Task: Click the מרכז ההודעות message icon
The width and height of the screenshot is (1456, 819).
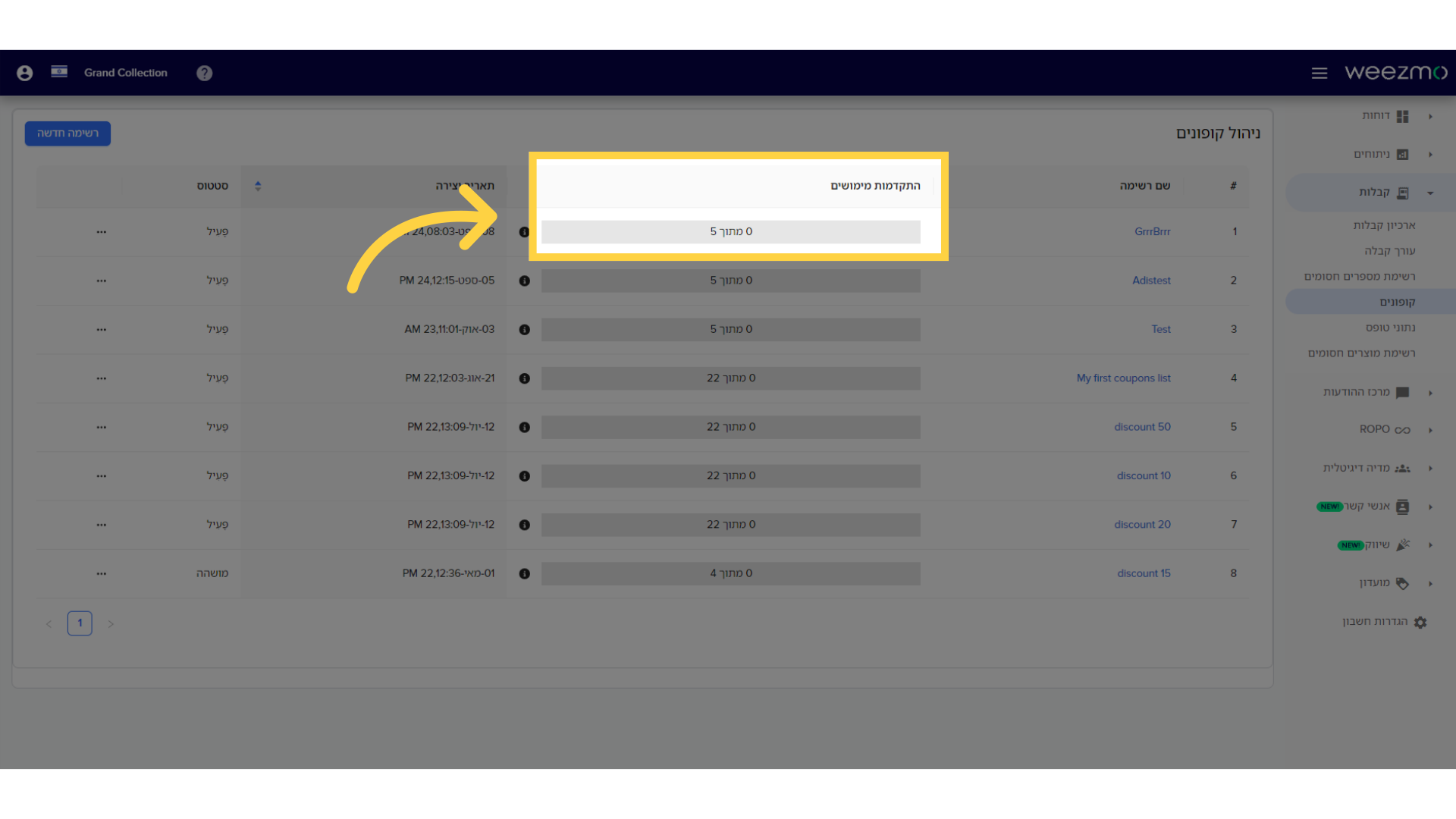Action: pos(1402,393)
